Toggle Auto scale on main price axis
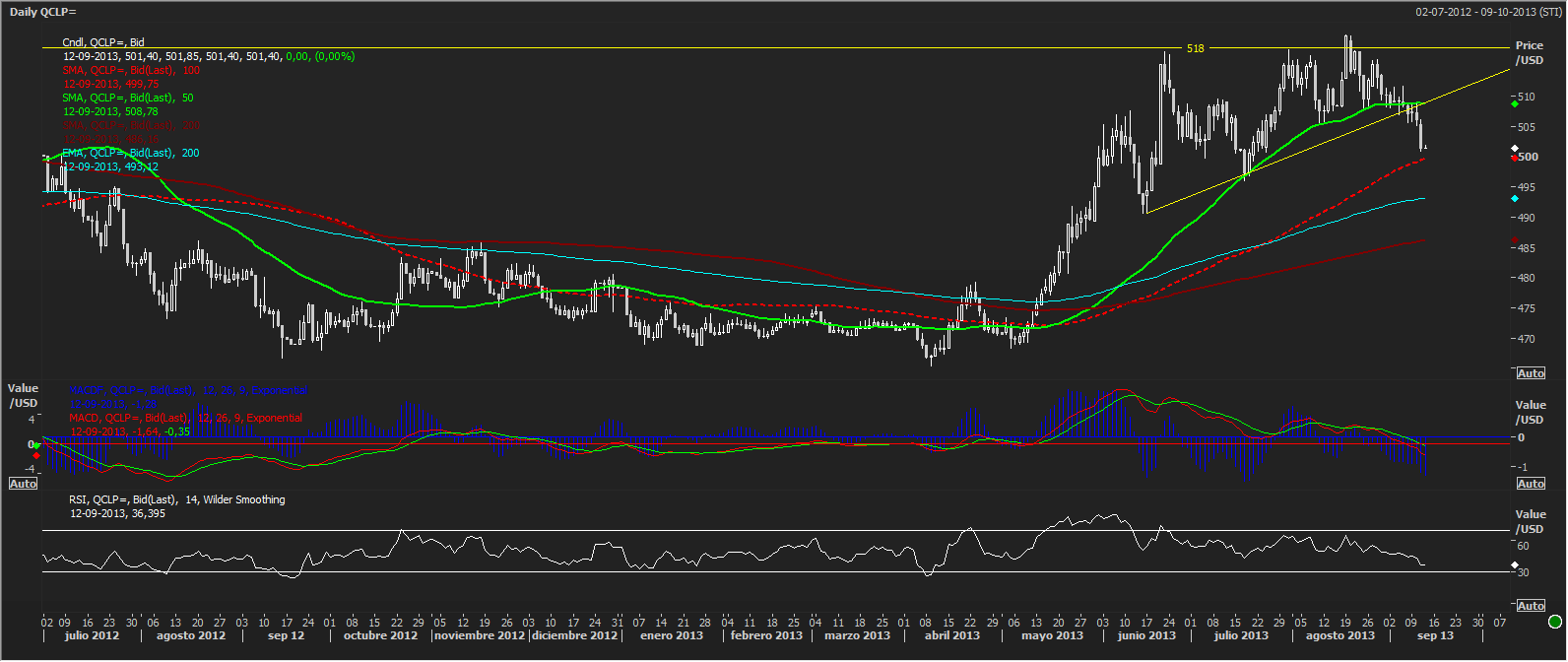The height and width of the screenshot is (662, 1568). pyautogui.click(x=1531, y=373)
